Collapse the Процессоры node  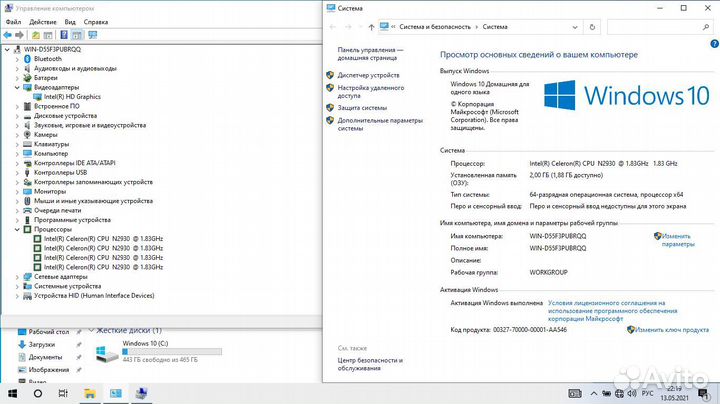click(x=17, y=229)
